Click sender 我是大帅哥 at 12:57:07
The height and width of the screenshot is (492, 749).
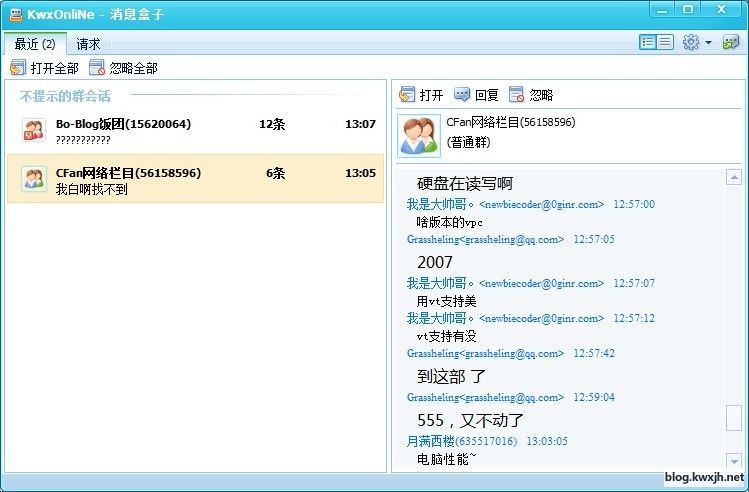coord(505,283)
